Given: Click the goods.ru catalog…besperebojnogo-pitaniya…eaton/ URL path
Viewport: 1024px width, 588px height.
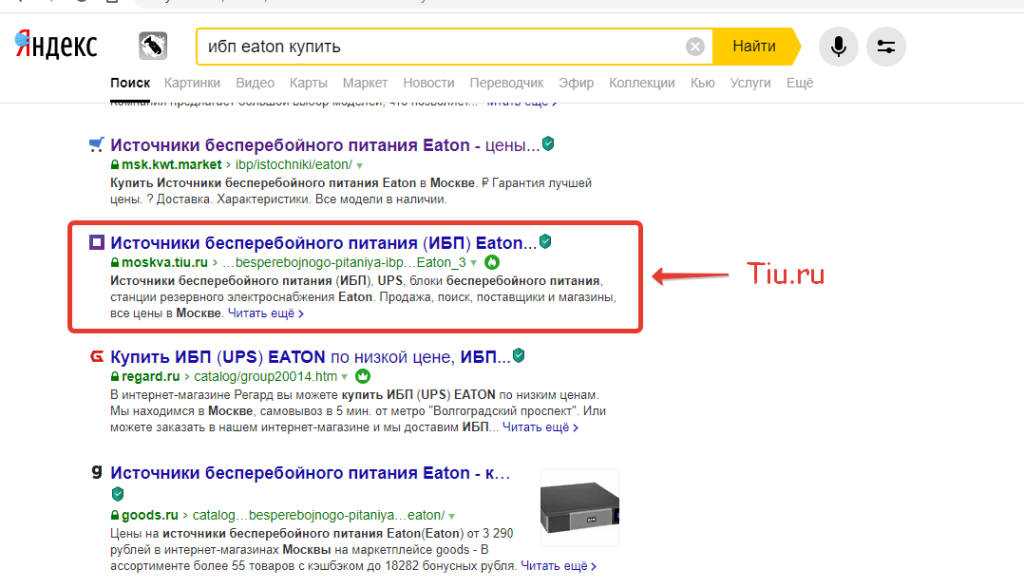Looking at the screenshot, I should [319, 515].
